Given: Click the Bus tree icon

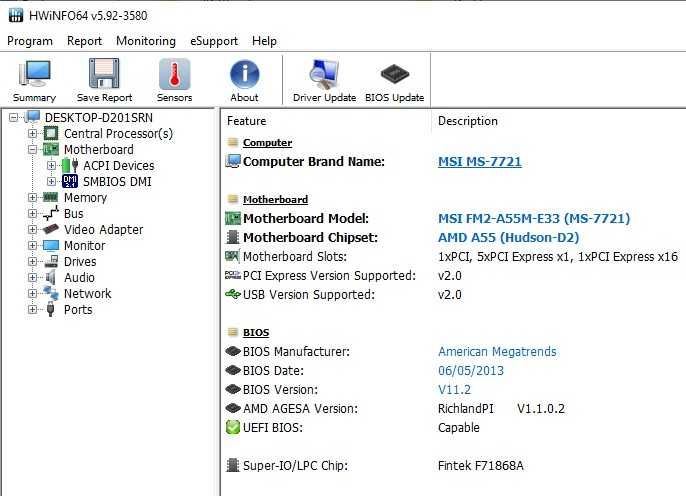Looking at the screenshot, I should pyautogui.click(x=51, y=213).
